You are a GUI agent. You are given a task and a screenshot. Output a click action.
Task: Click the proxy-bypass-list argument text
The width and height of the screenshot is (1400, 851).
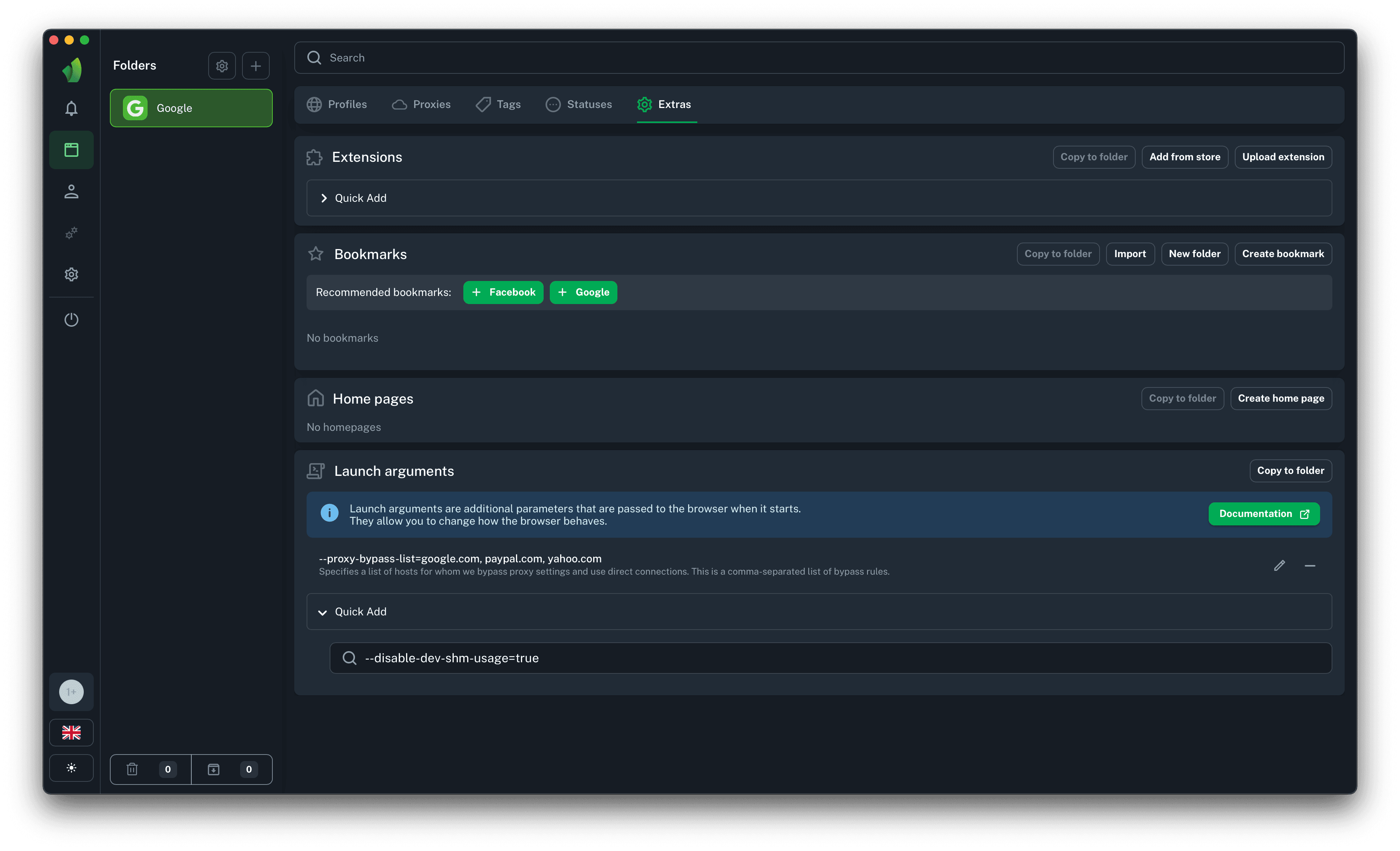[460, 559]
